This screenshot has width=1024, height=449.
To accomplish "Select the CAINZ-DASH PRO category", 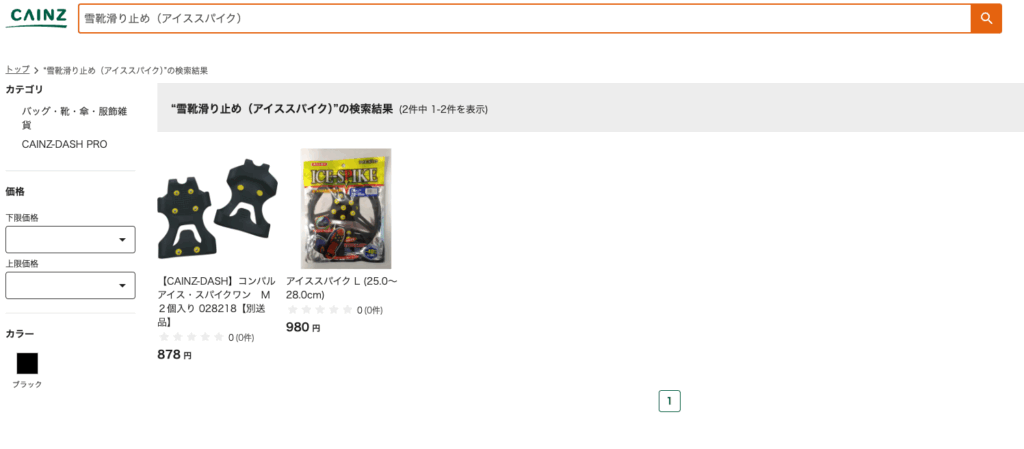I will tap(65, 144).
